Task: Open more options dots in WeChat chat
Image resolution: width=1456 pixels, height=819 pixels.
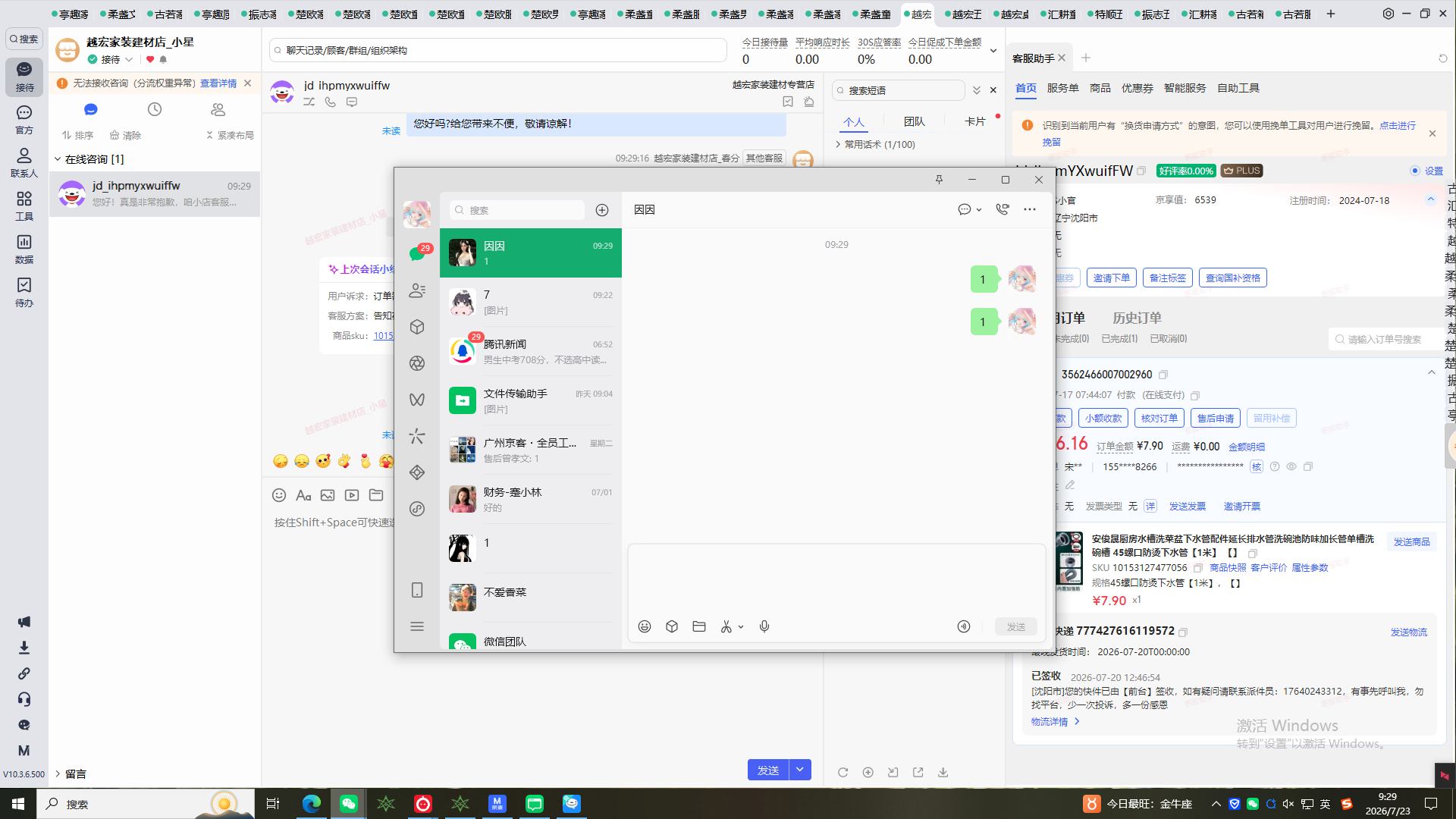Action: click(x=1030, y=209)
